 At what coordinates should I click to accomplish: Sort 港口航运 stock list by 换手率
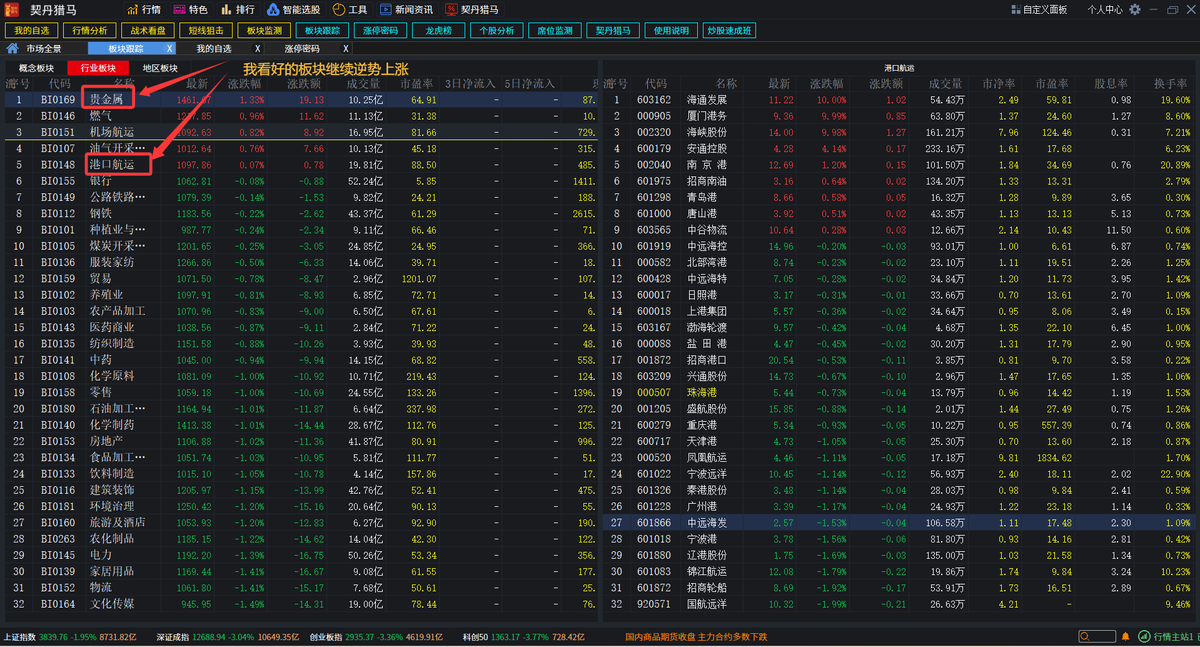[x=1172, y=84]
